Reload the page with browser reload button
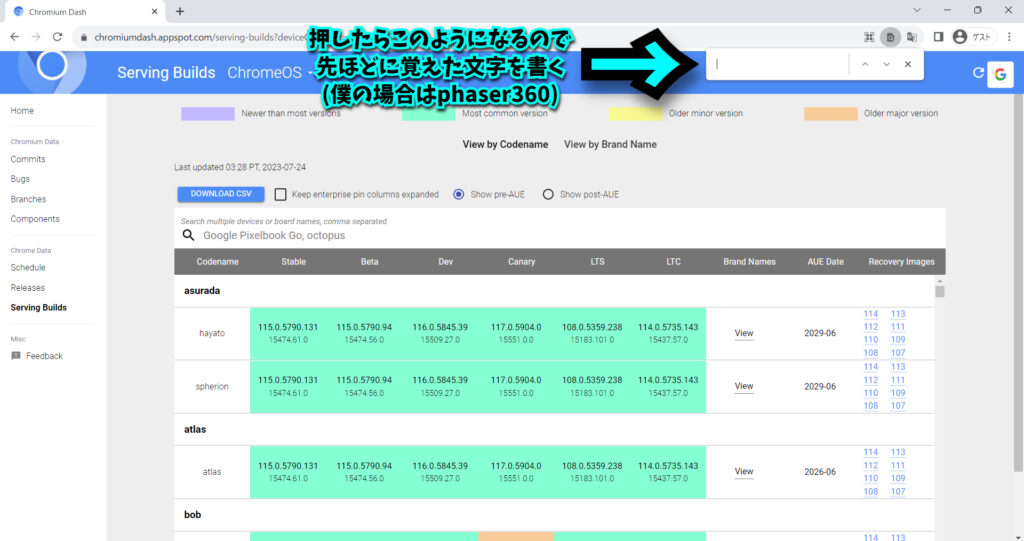The width and height of the screenshot is (1024, 541). [x=58, y=37]
